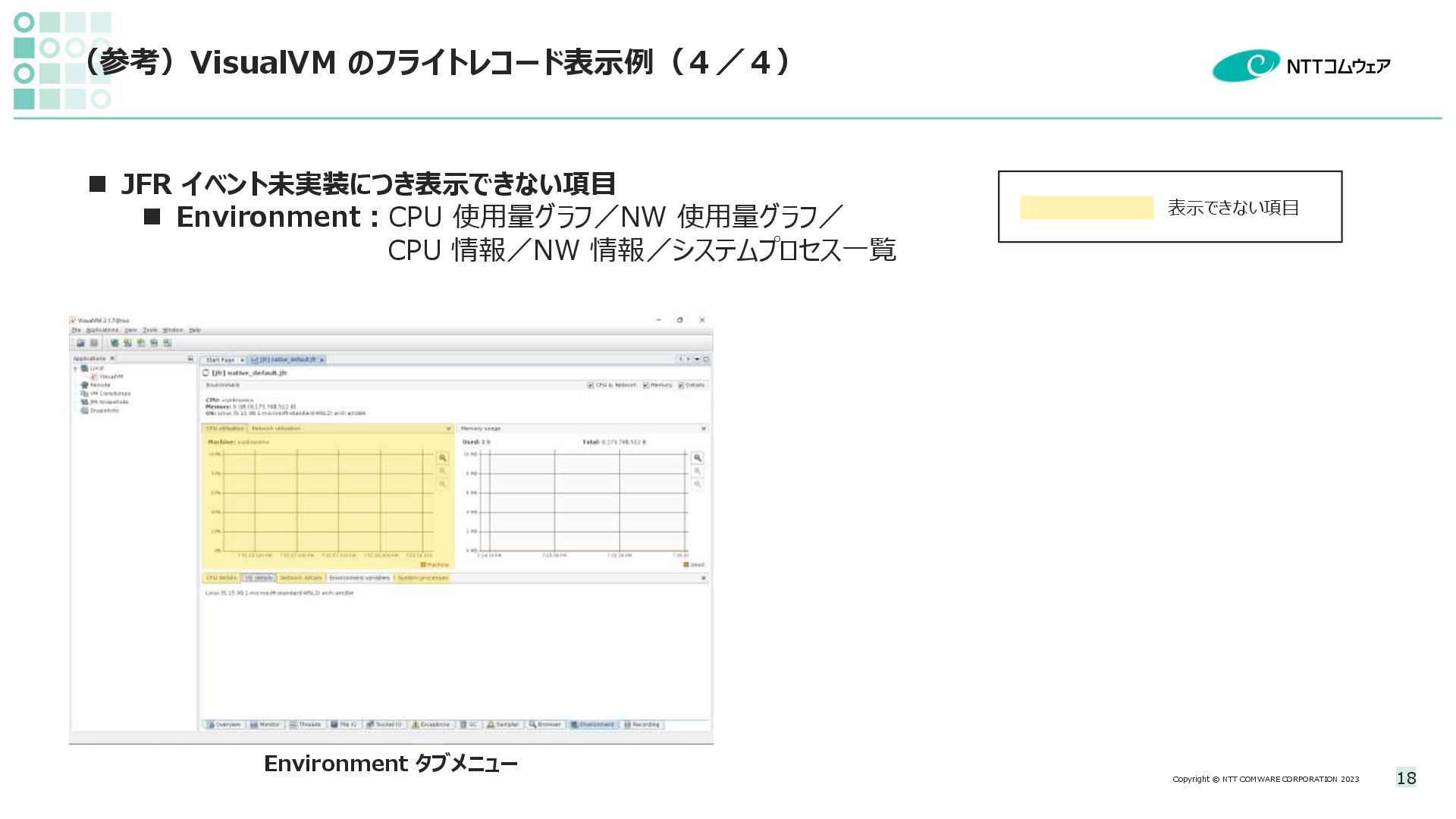Image resolution: width=1456 pixels, height=819 pixels.
Task: Click the first toolbar icon (Load snapshot)
Action: click(x=80, y=343)
